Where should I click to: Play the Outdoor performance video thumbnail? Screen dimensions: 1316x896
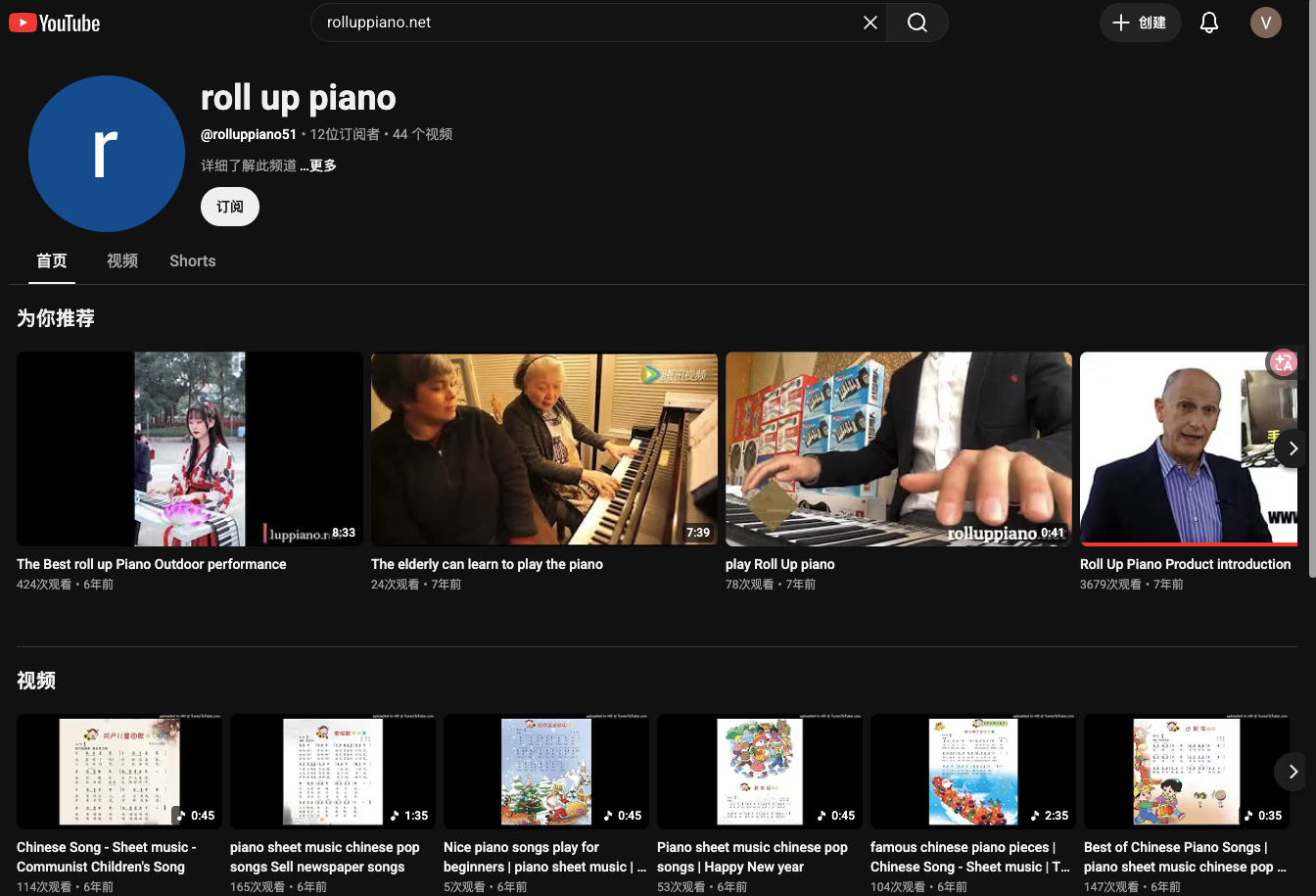point(190,448)
